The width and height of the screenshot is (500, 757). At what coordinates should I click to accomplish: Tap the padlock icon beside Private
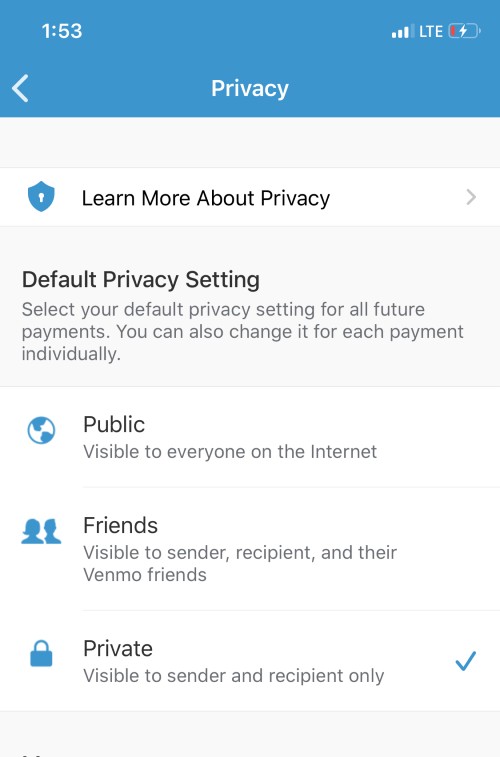click(41, 653)
